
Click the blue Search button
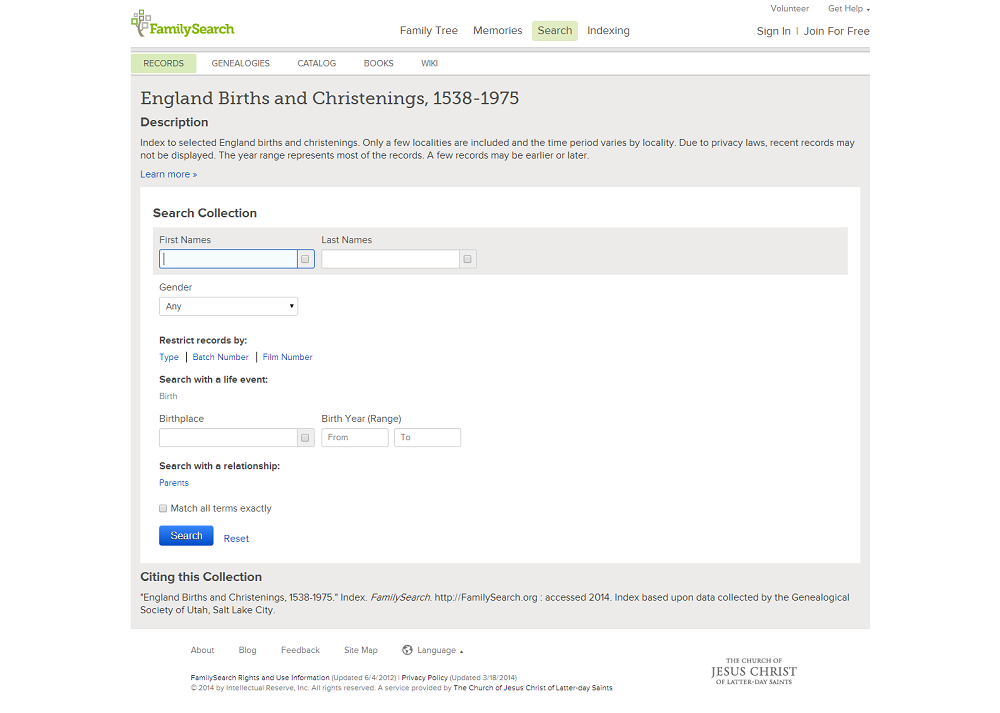click(x=186, y=536)
